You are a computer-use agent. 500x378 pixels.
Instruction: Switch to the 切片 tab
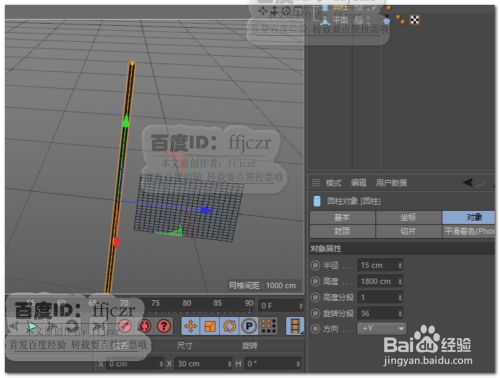(408, 231)
